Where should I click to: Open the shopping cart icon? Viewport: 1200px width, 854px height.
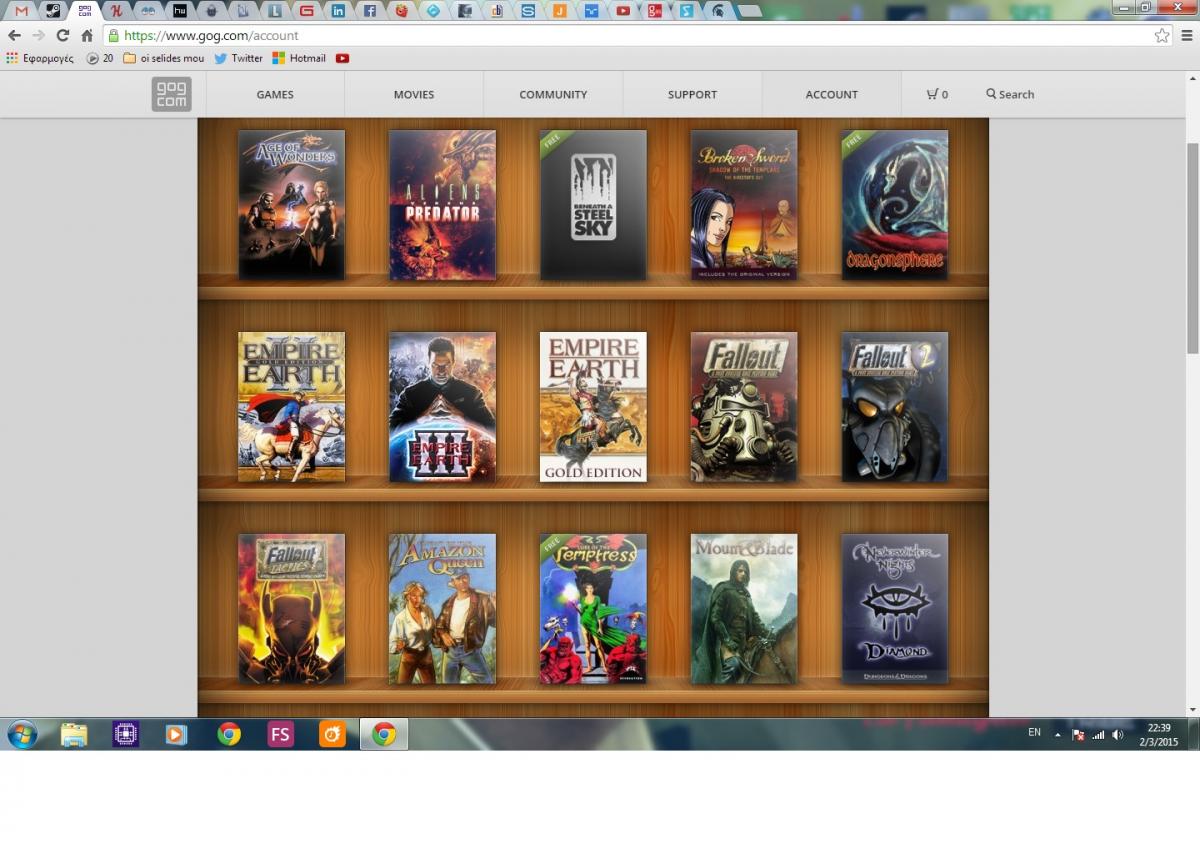pyautogui.click(x=932, y=94)
